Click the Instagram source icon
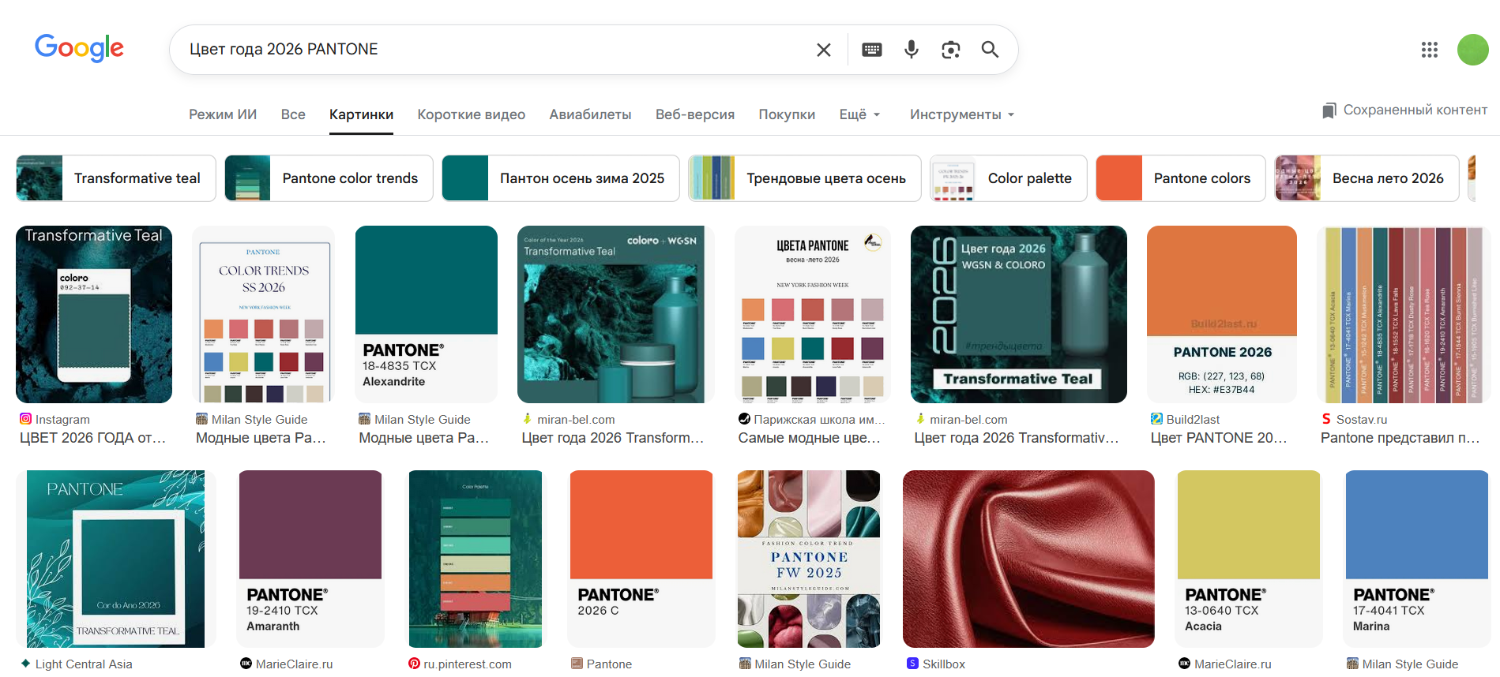The width and height of the screenshot is (1500, 677). pyautogui.click(x=26, y=419)
